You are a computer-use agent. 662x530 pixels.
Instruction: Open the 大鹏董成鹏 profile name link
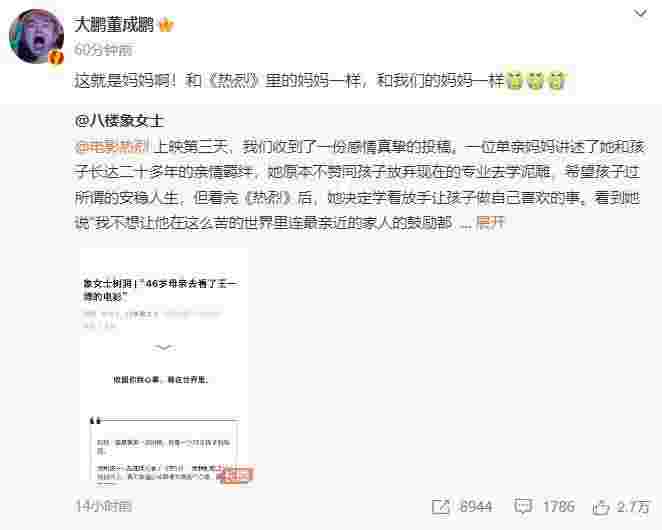(x=114, y=25)
